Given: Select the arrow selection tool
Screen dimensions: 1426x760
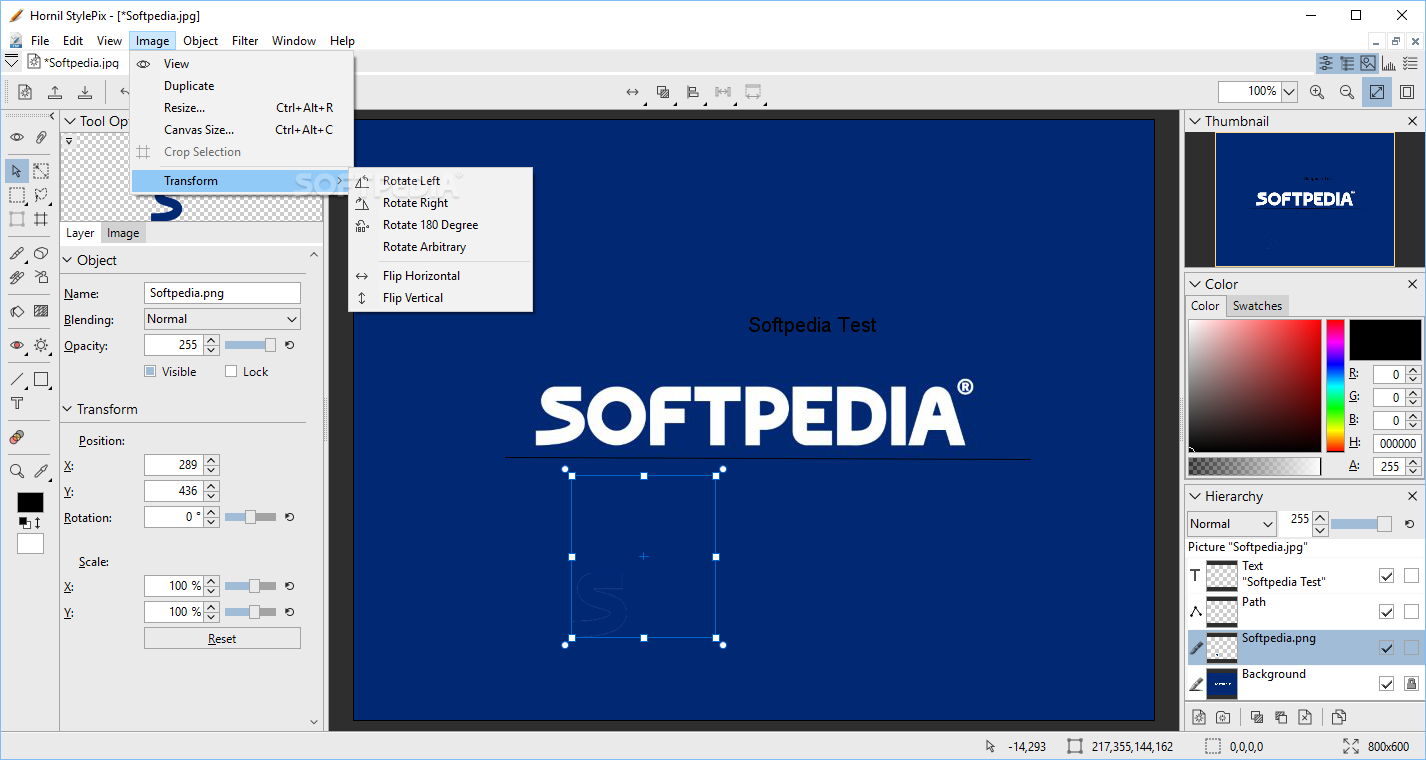Looking at the screenshot, I should [17, 171].
